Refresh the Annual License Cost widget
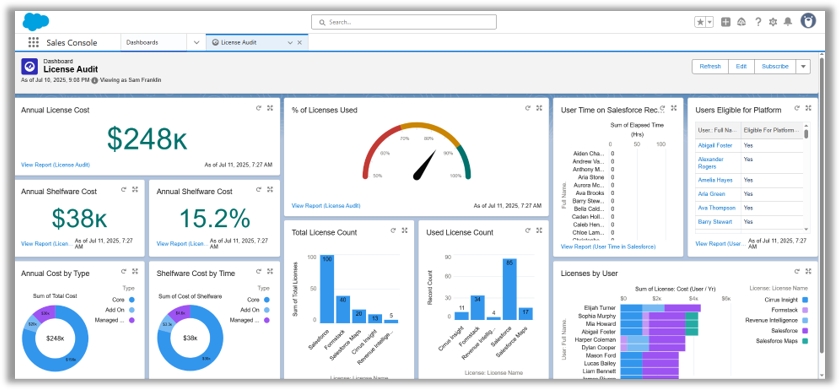The image size is (840, 390). point(259,108)
